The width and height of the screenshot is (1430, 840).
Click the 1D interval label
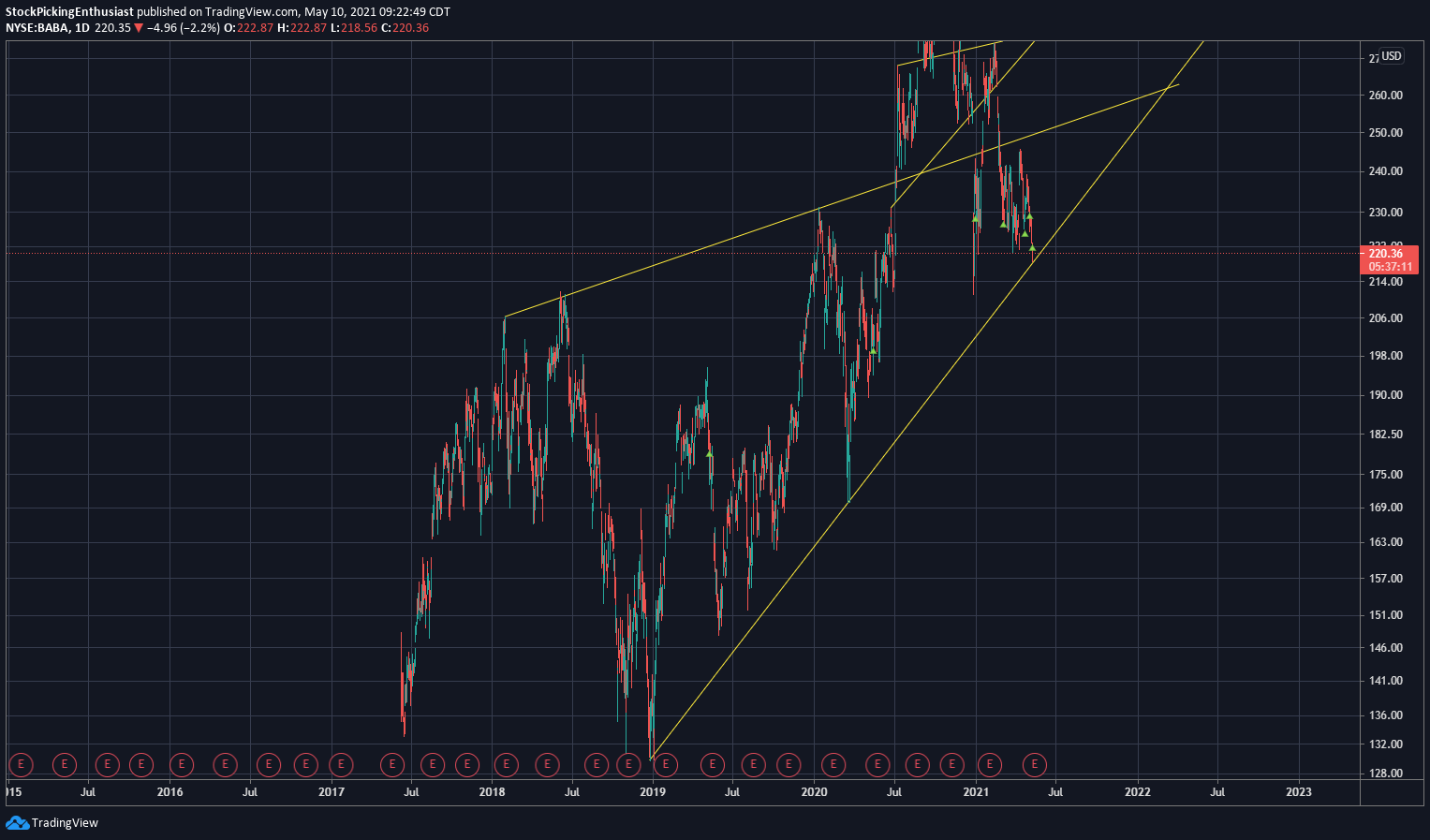tap(82, 28)
